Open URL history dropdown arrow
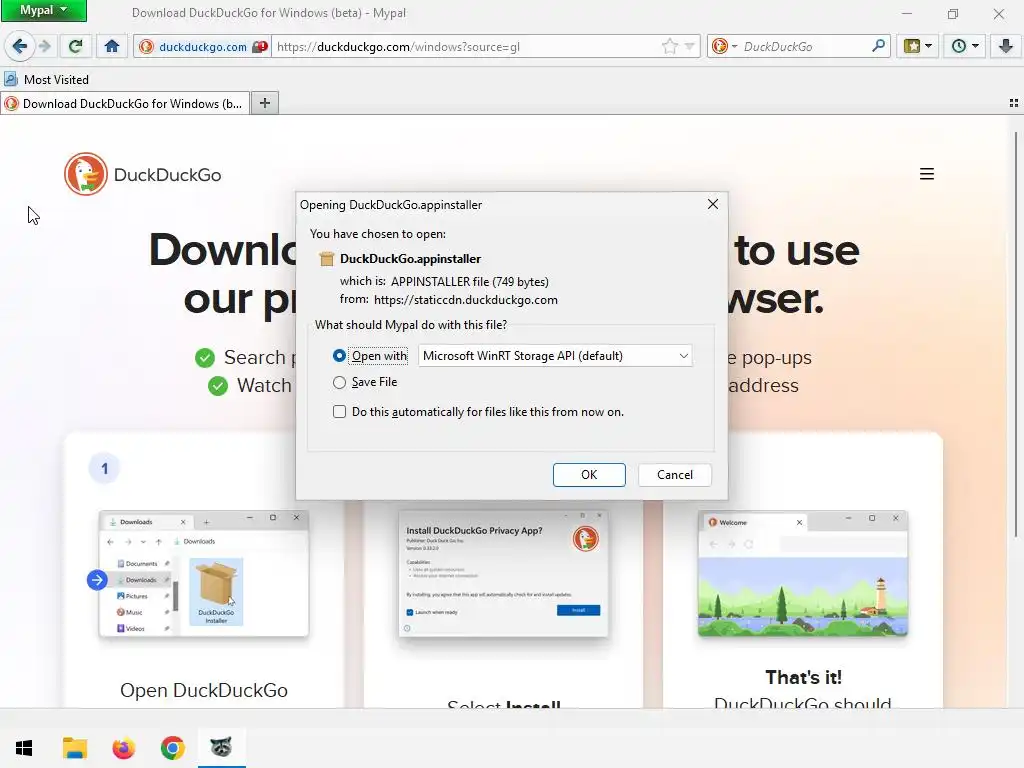1024x768 pixels. click(690, 46)
